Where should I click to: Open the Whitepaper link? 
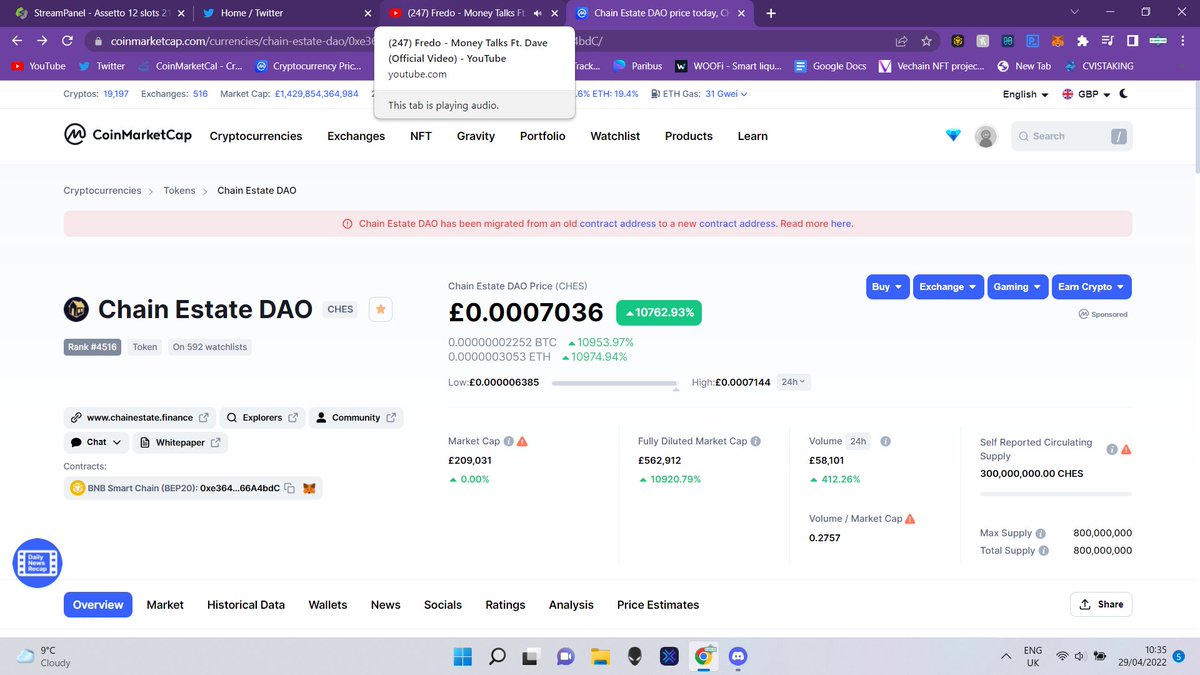(x=180, y=442)
